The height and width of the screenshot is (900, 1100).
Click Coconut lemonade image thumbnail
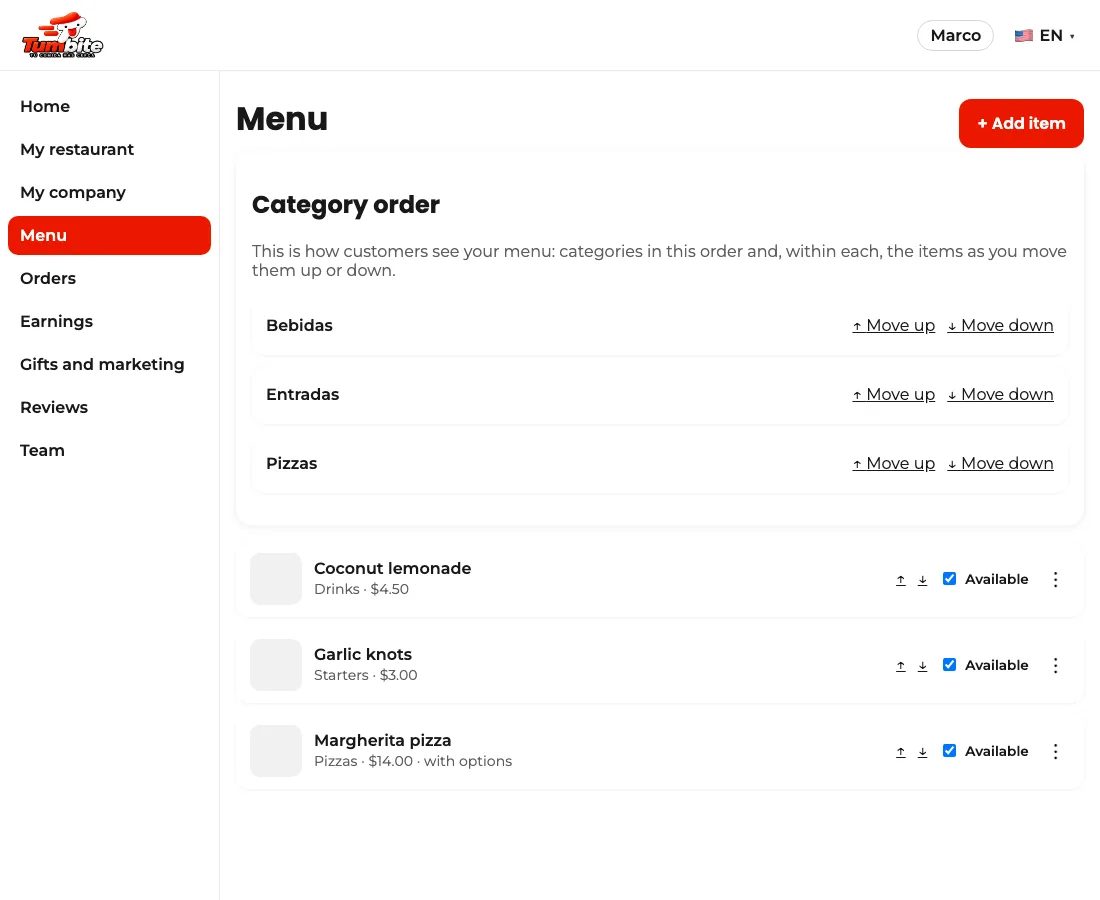click(276, 579)
